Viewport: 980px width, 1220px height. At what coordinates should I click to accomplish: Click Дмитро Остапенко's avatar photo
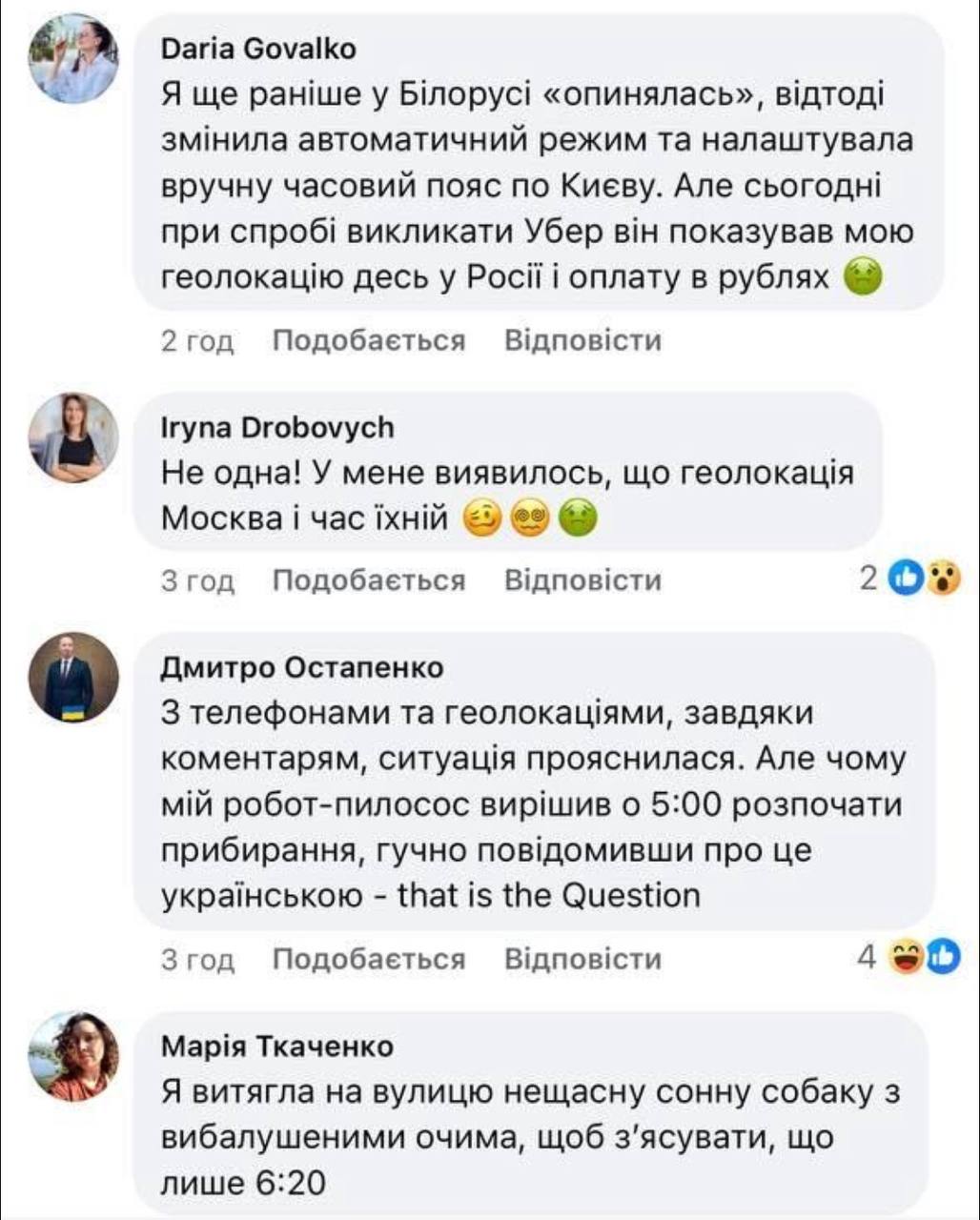click(x=73, y=677)
